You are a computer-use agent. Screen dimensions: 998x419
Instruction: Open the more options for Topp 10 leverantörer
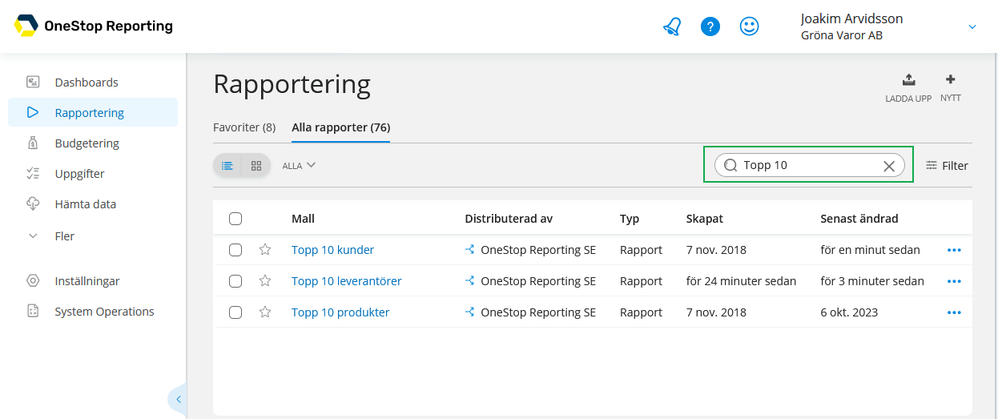pos(953,281)
